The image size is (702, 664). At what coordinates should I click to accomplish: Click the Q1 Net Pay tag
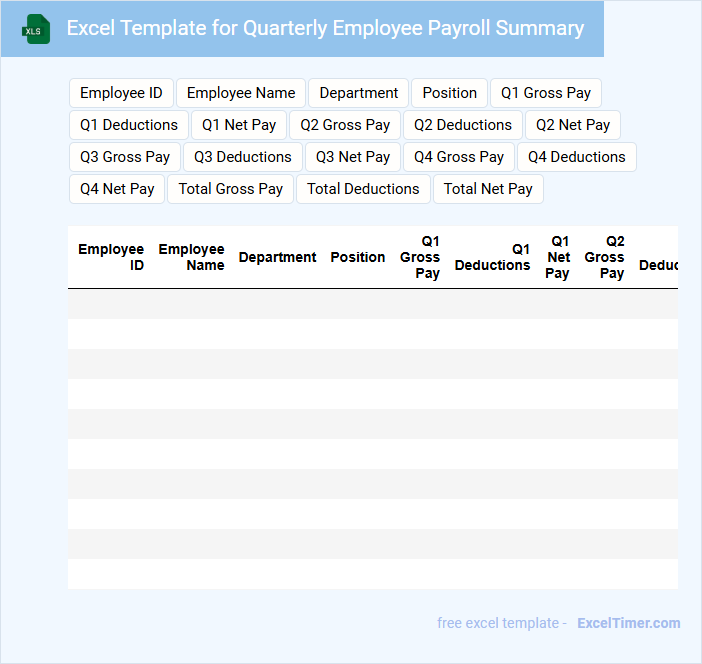tap(239, 125)
